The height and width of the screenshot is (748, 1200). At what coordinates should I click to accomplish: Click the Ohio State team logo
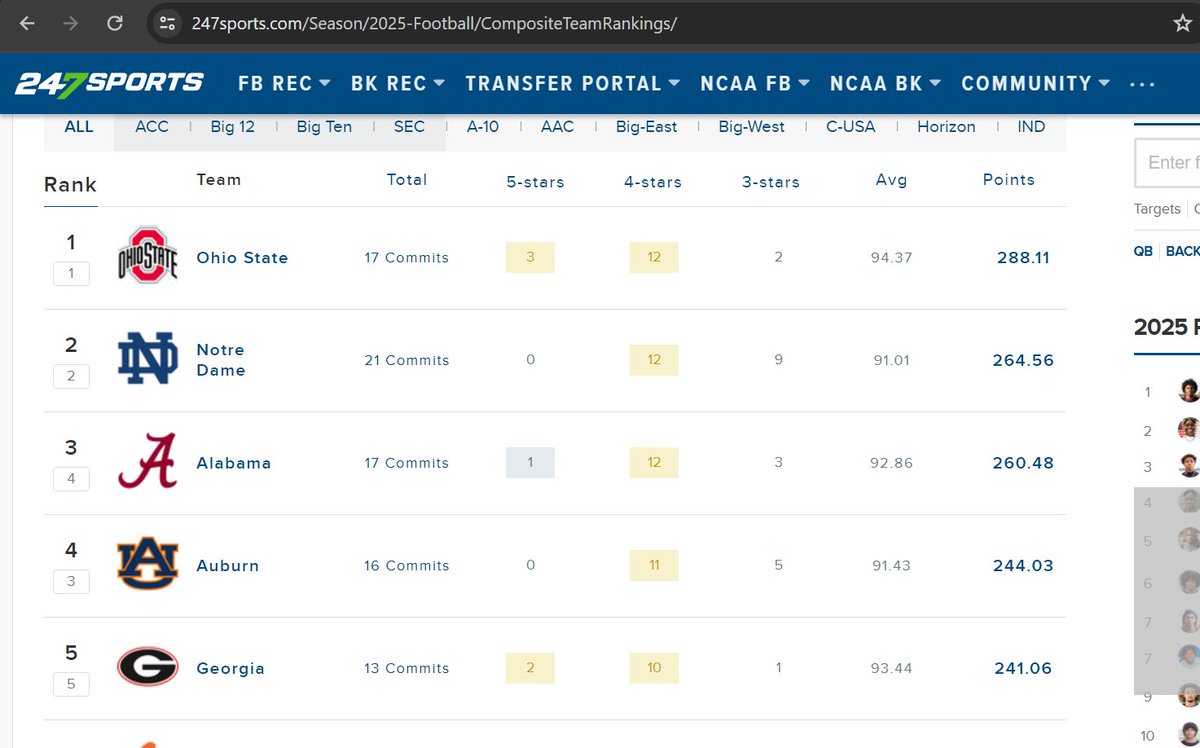[148, 255]
